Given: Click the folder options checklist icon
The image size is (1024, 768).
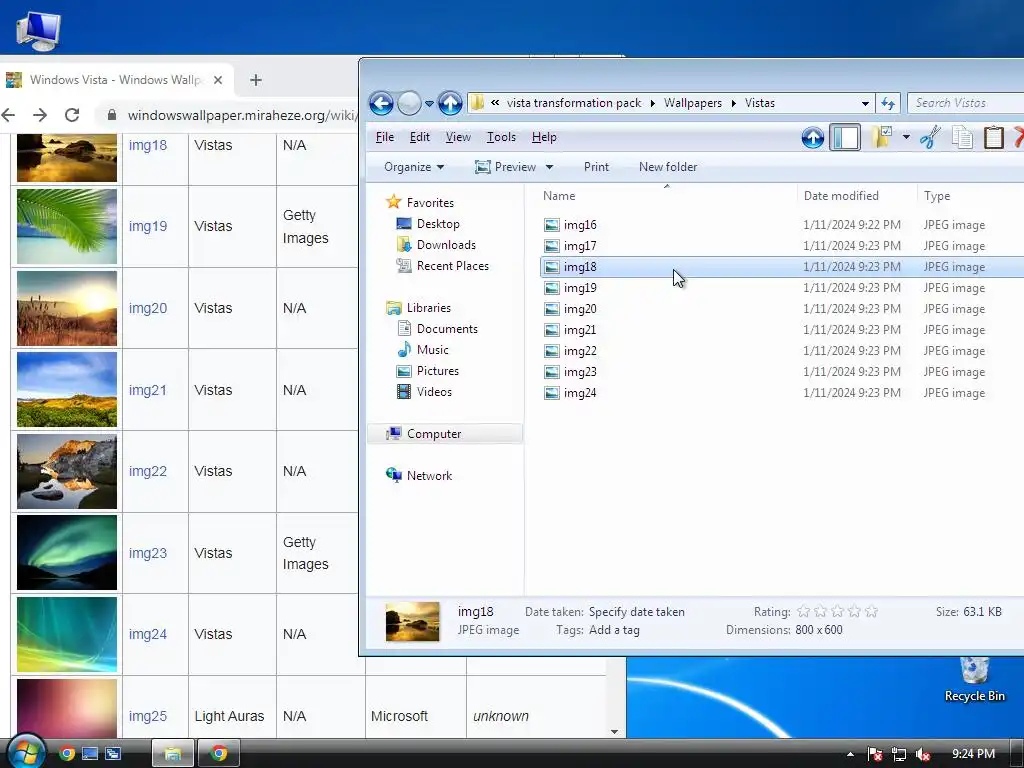Looking at the screenshot, I should coord(882,137).
